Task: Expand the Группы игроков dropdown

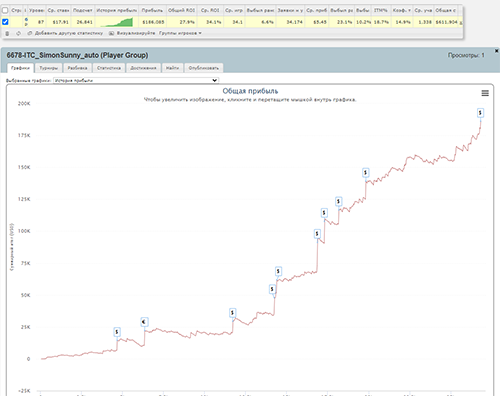Action: 180,33
